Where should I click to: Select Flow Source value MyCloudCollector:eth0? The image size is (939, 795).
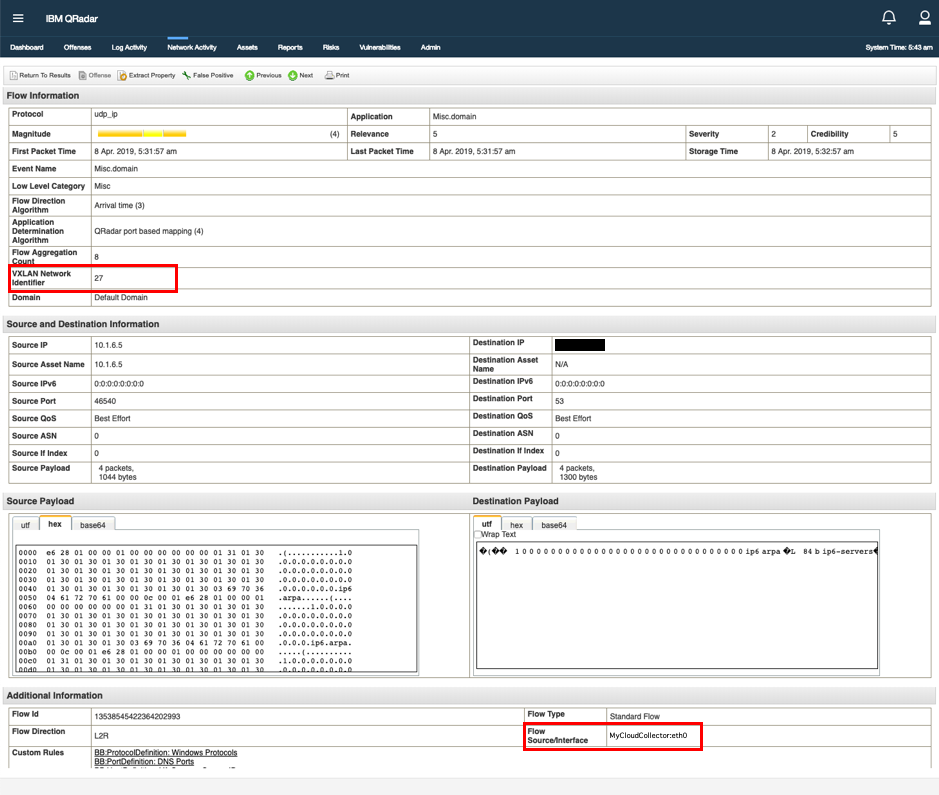pyautogui.click(x=649, y=736)
